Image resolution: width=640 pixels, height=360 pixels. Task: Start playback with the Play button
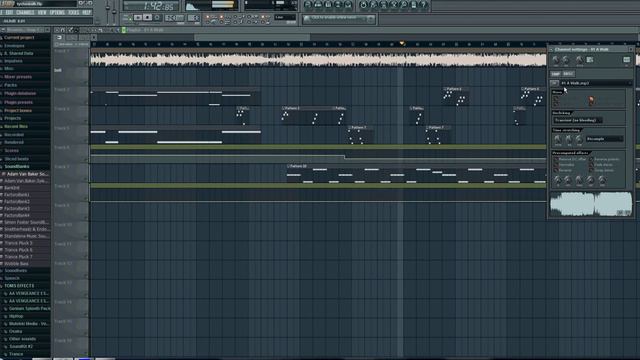(138, 18)
